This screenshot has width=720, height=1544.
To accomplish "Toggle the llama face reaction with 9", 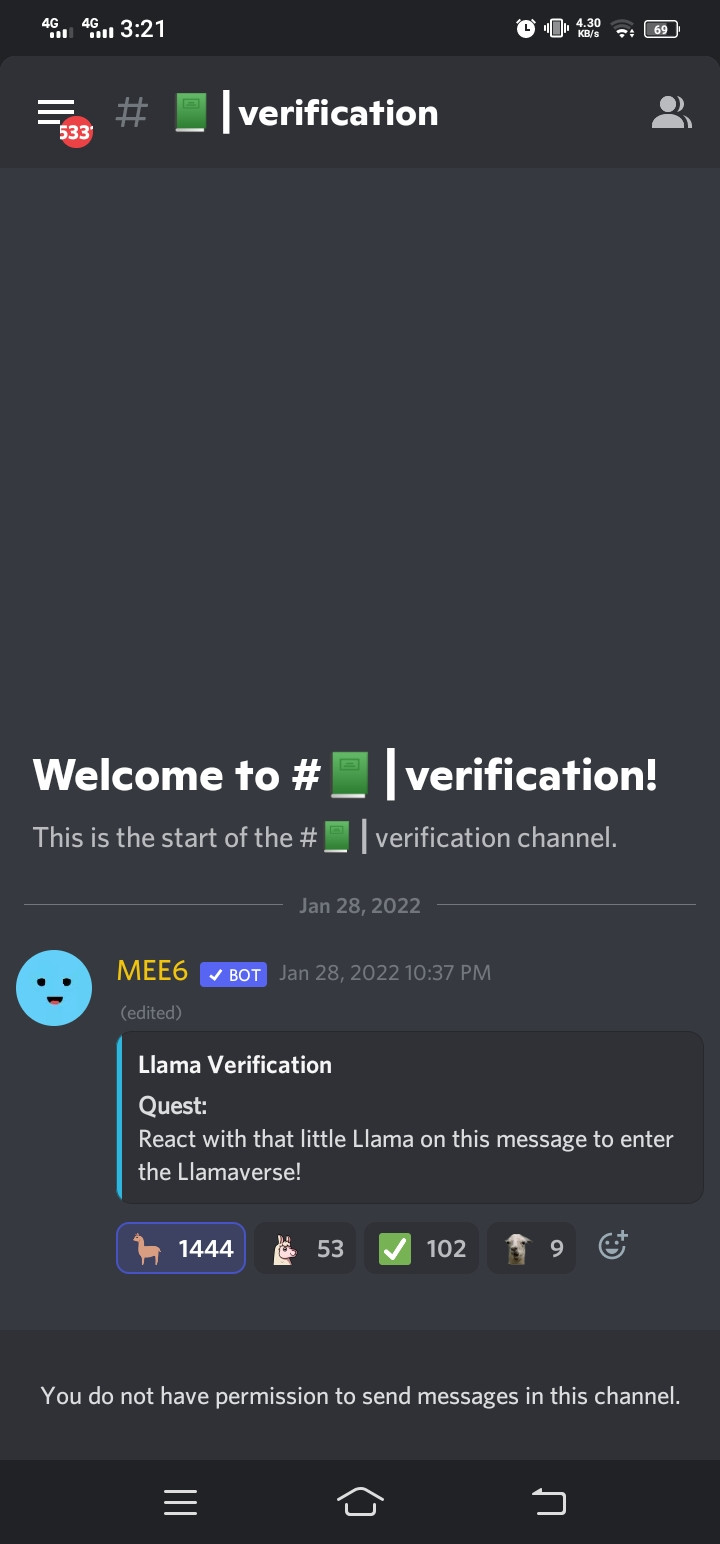I will click(531, 1248).
